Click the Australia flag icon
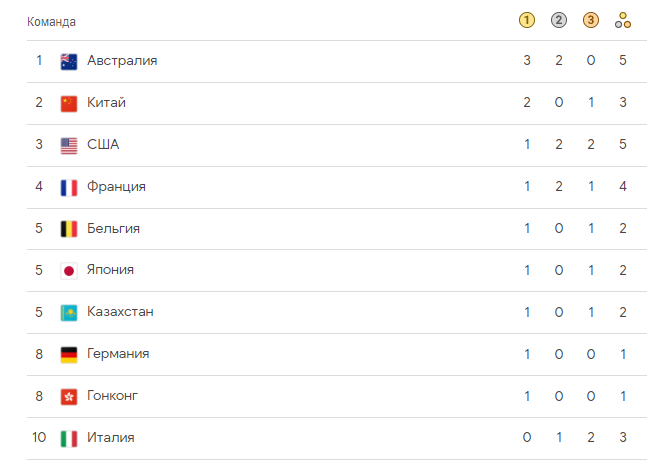 pyautogui.click(x=69, y=61)
